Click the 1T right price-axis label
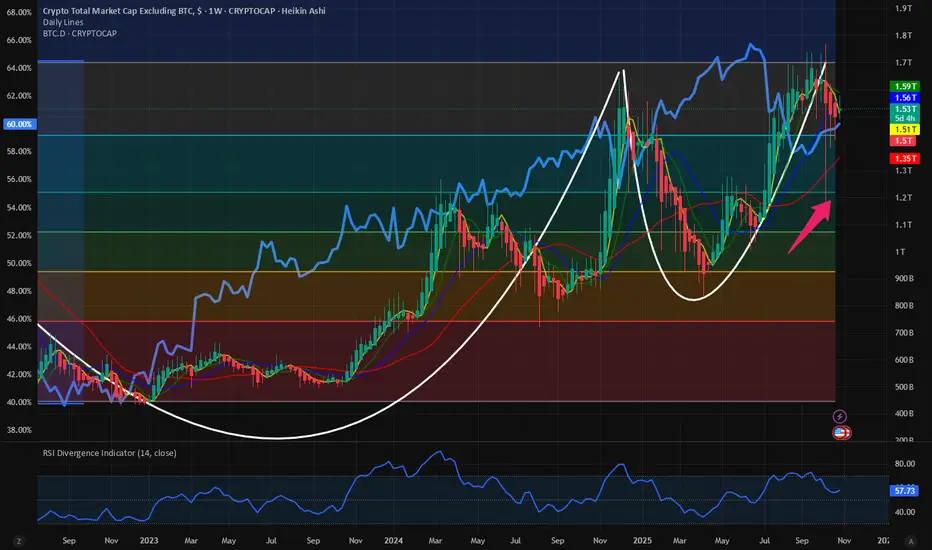This screenshot has width=932, height=550. click(900, 252)
